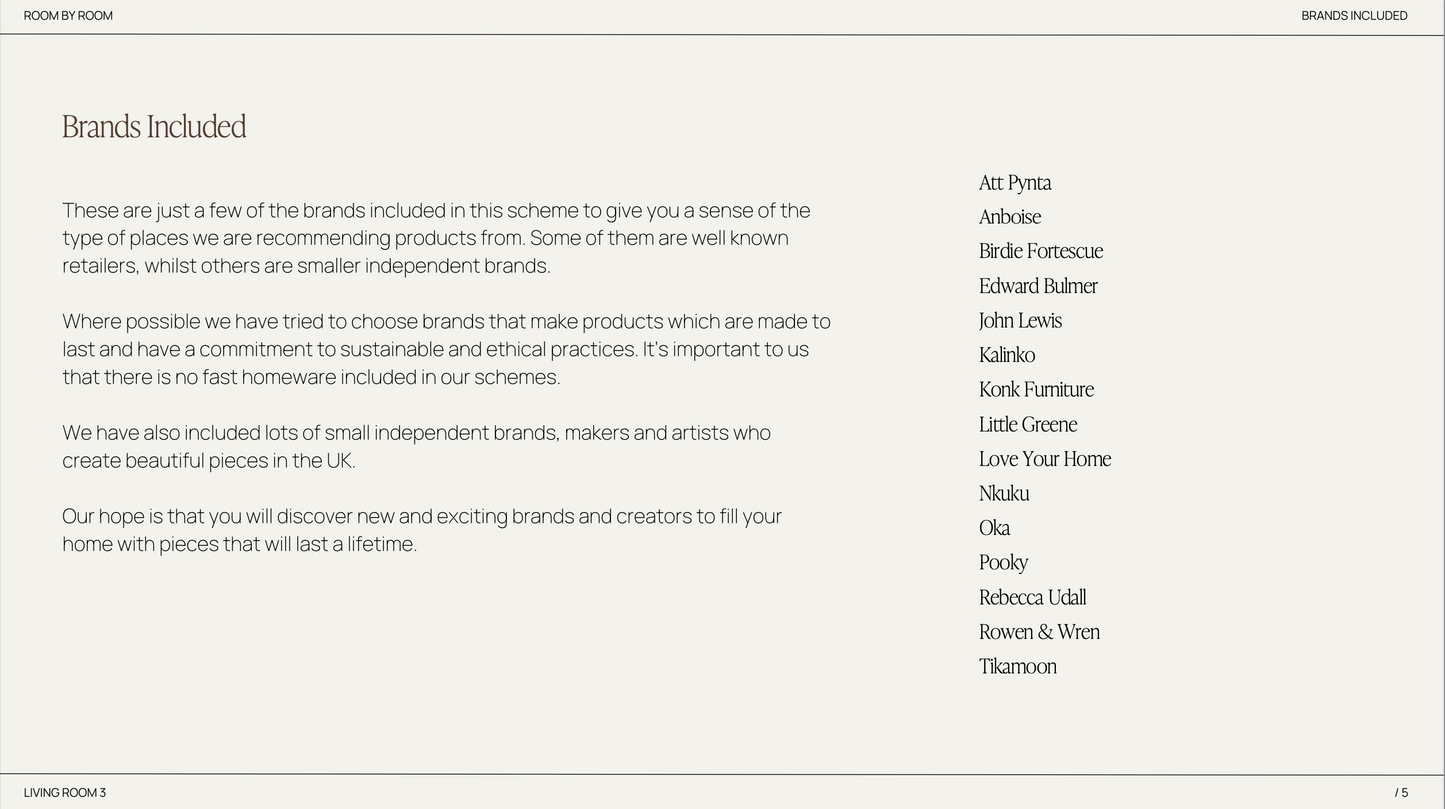Select the Rowen & Wren brand
Image resolution: width=1445 pixels, height=809 pixels.
click(1039, 632)
